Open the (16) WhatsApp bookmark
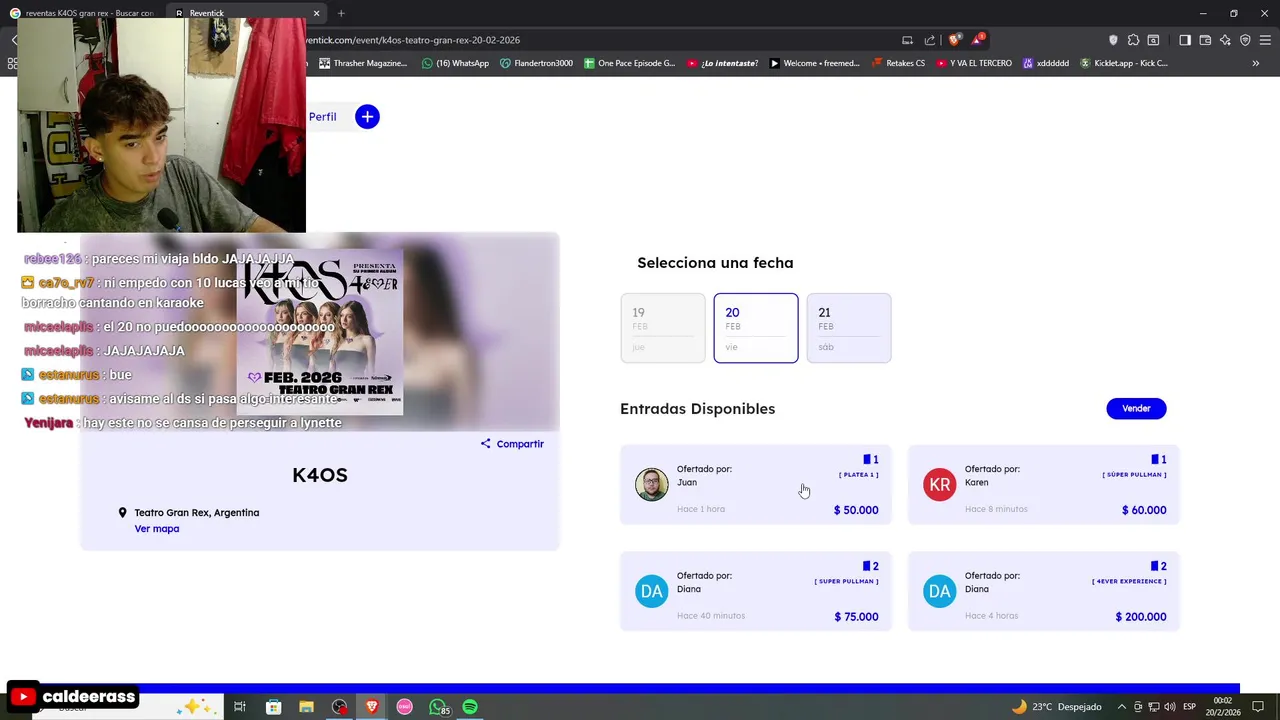1280x720 pixels. tap(455, 63)
